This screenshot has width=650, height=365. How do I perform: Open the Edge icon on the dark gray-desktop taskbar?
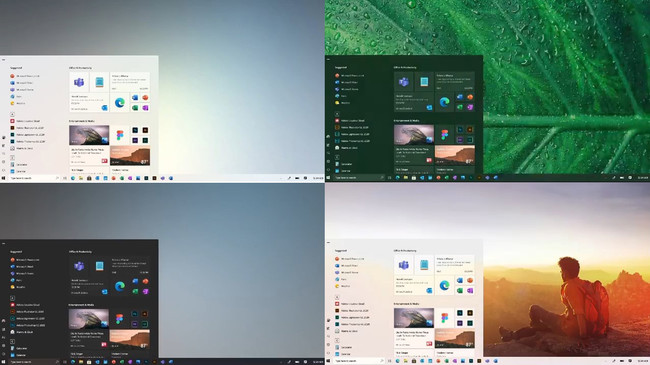[x=73, y=362]
